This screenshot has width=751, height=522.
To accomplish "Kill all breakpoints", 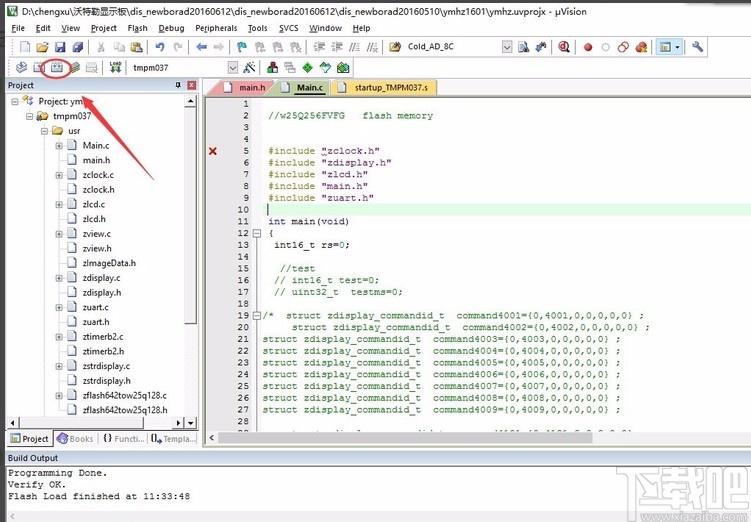I will pyautogui.click(x=641, y=47).
